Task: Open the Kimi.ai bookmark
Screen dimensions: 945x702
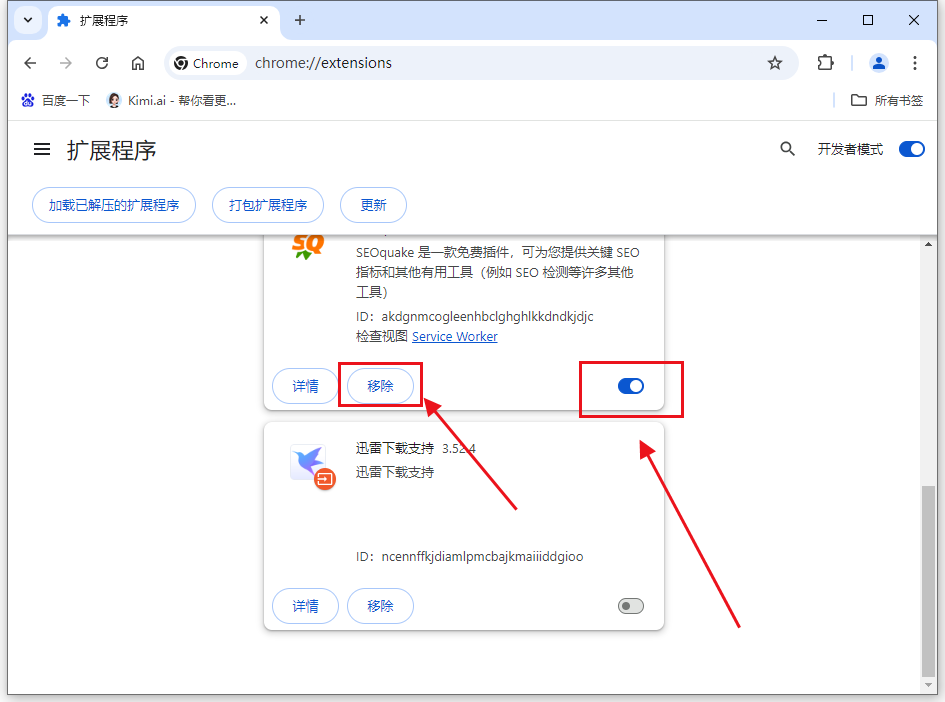Action: click(171, 101)
